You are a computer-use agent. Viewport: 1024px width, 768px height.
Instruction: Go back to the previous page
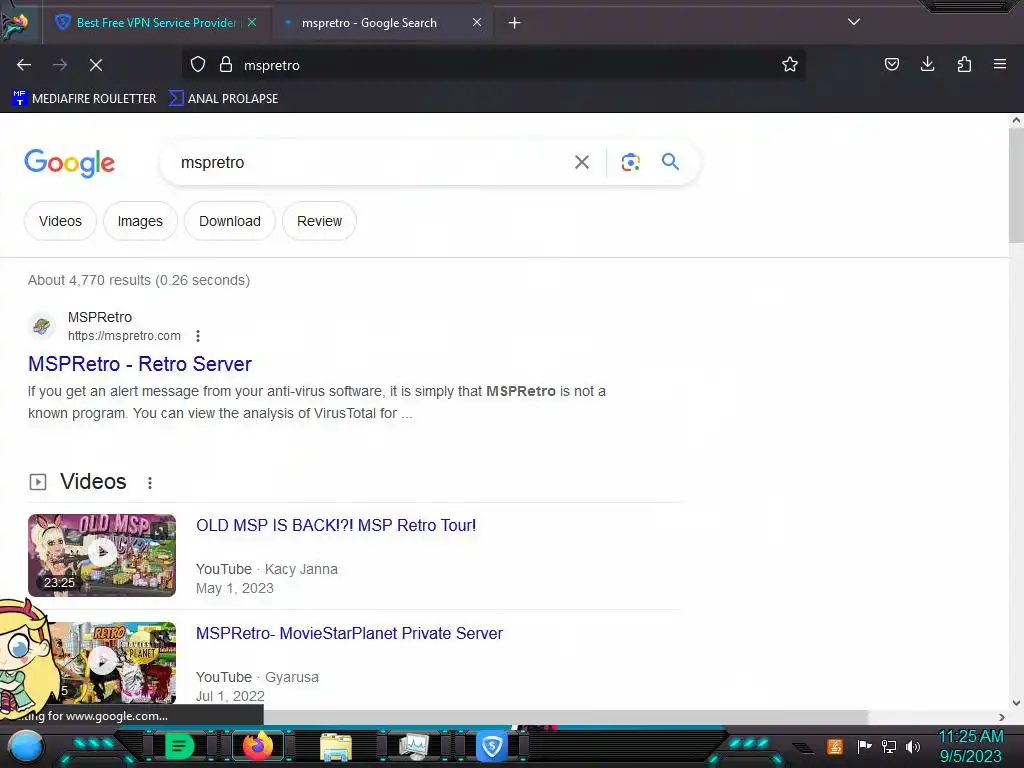(x=24, y=65)
